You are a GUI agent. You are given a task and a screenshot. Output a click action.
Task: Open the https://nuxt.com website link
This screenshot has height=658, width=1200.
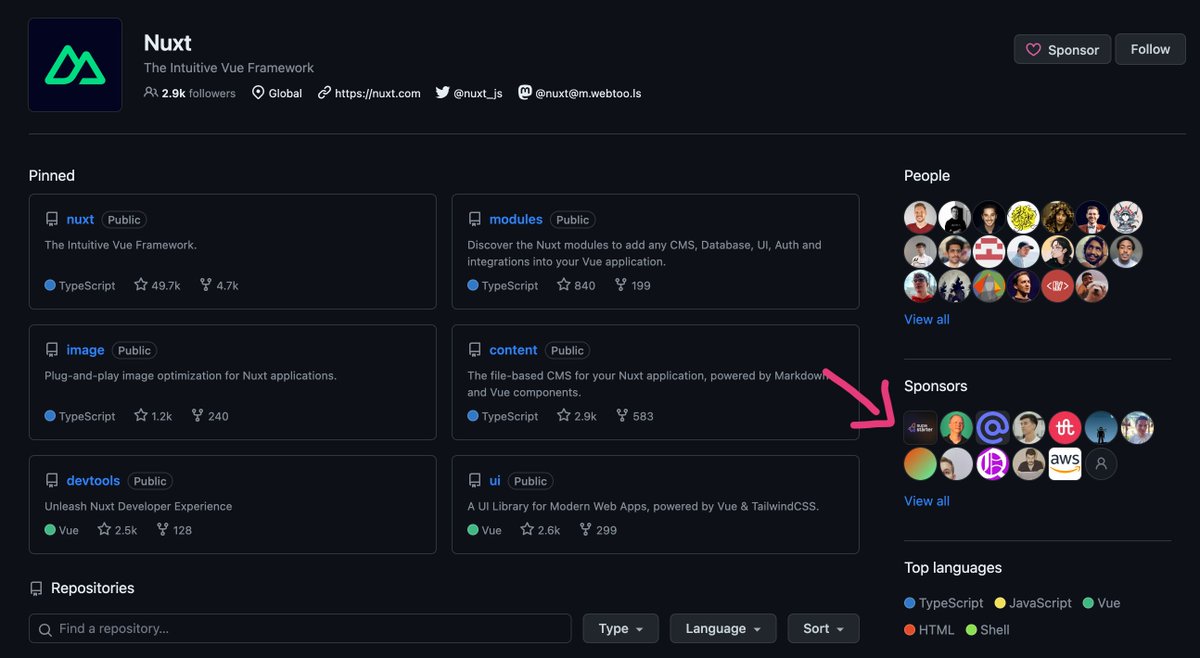[x=377, y=93]
